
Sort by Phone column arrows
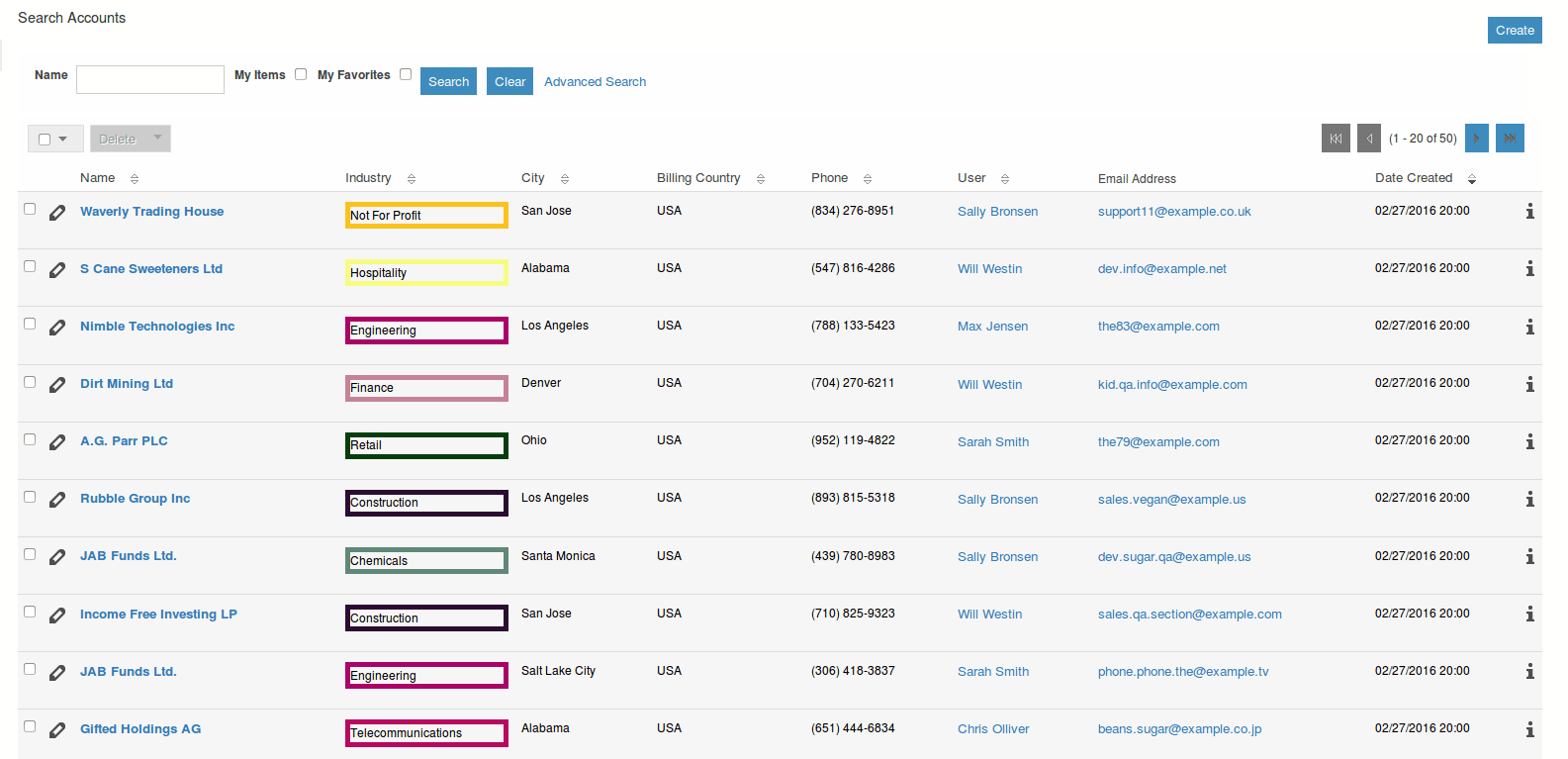(x=868, y=179)
